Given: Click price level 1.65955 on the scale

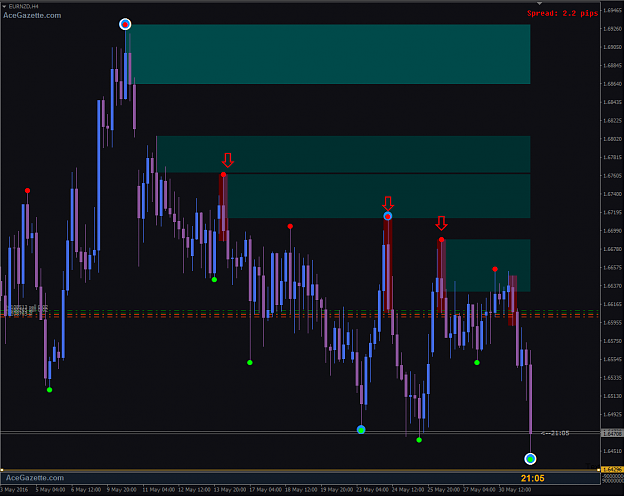Looking at the screenshot, I should pyautogui.click(x=613, y=322).
